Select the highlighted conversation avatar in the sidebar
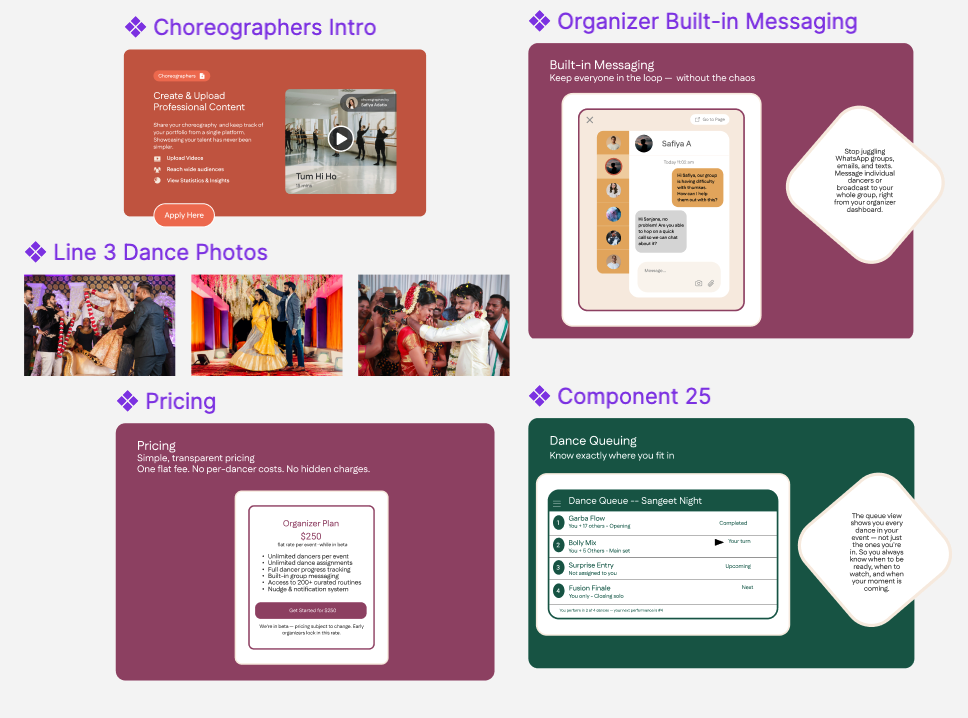This screenshot has height=718, width=968. (613, 166)
